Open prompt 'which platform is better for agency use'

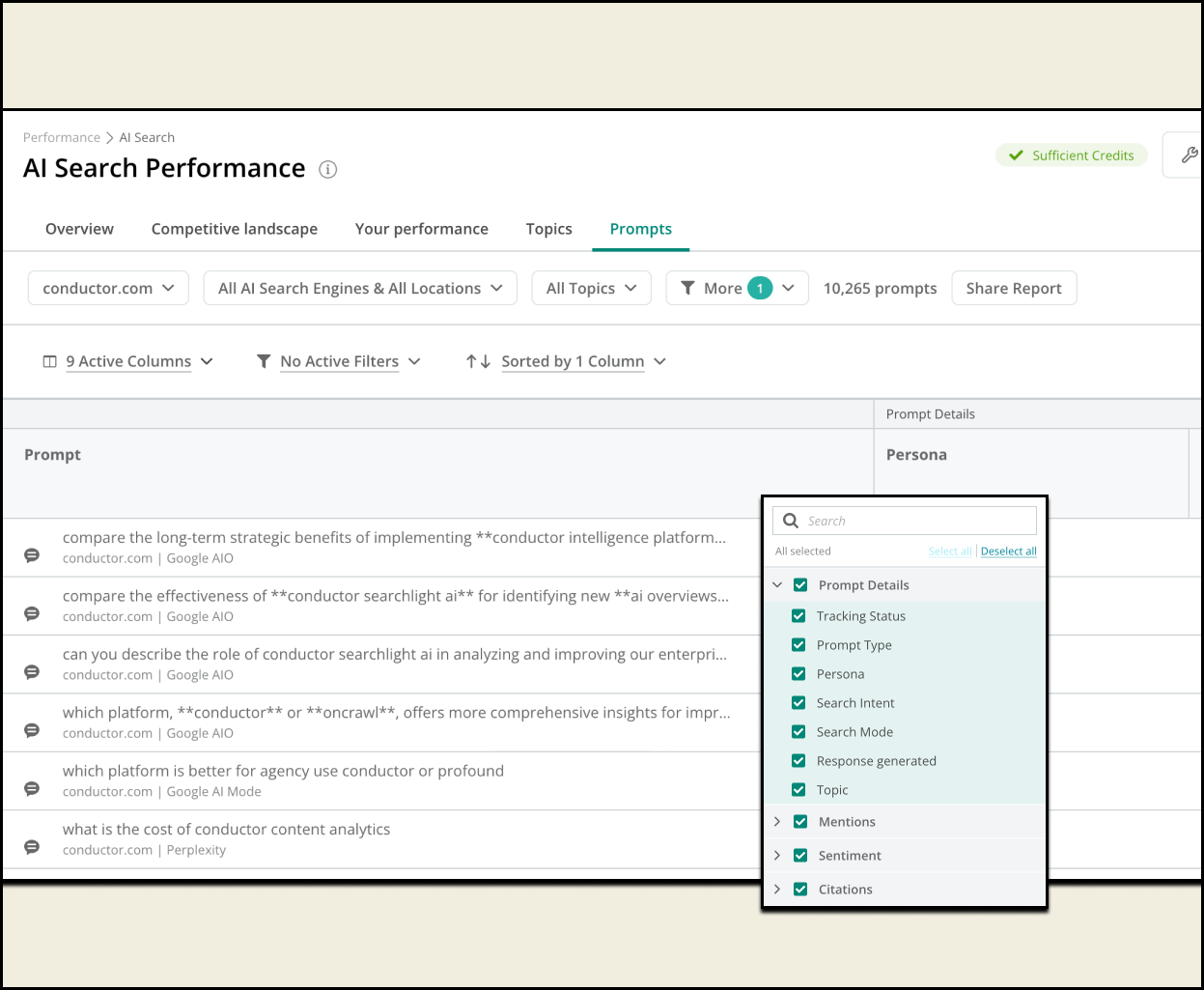tap(283, 771)
